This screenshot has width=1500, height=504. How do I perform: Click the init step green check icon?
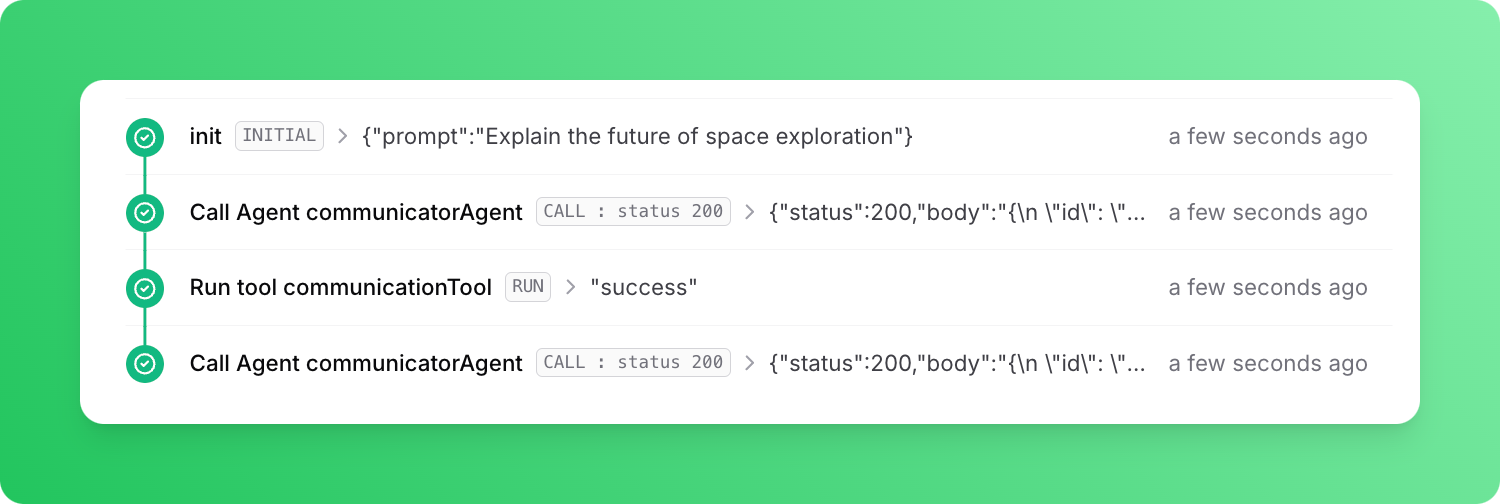pos(145,137)
